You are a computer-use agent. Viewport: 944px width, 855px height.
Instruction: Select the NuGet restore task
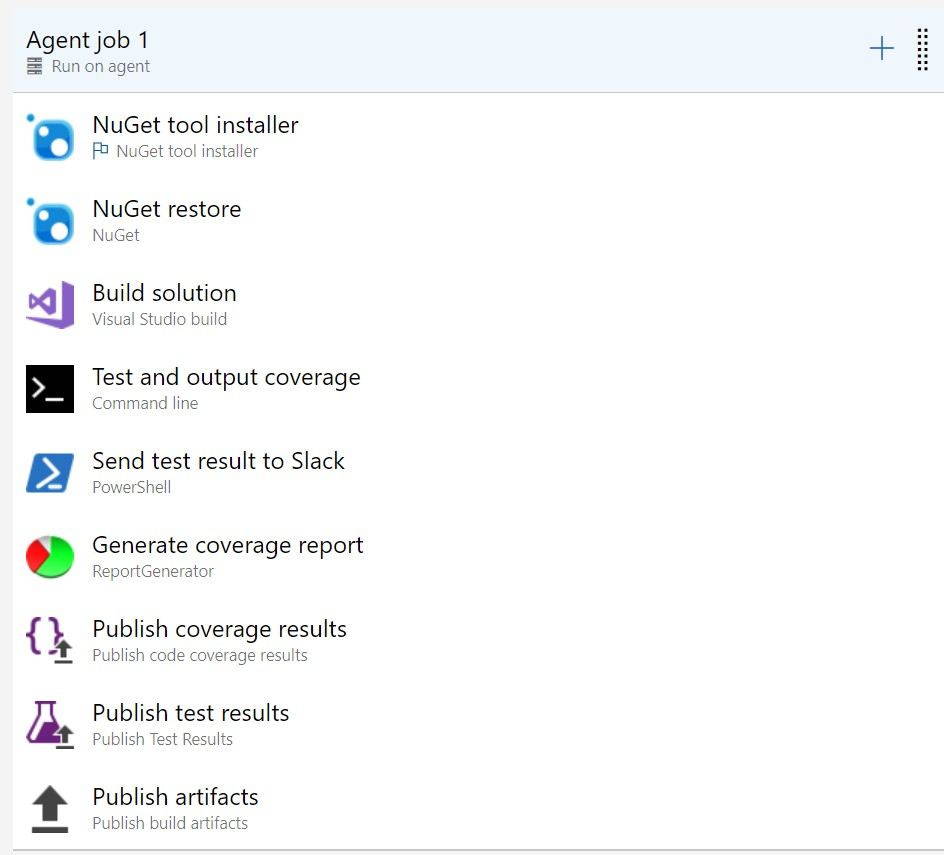(167, 210)
